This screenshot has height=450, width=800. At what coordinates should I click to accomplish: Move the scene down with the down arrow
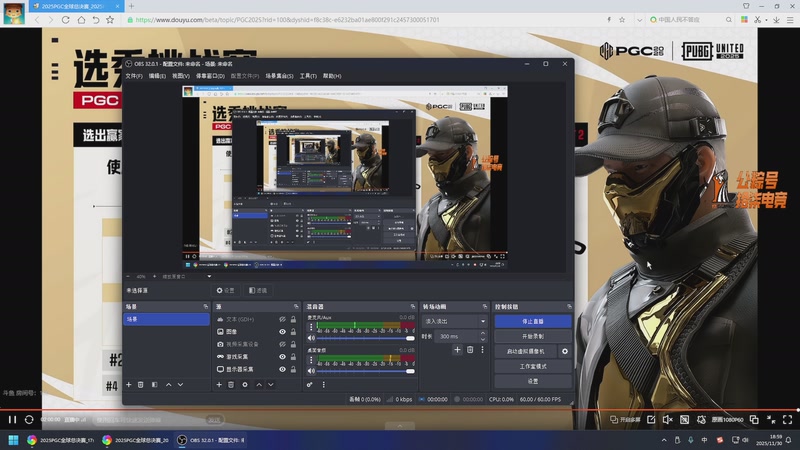click(181, 385)
